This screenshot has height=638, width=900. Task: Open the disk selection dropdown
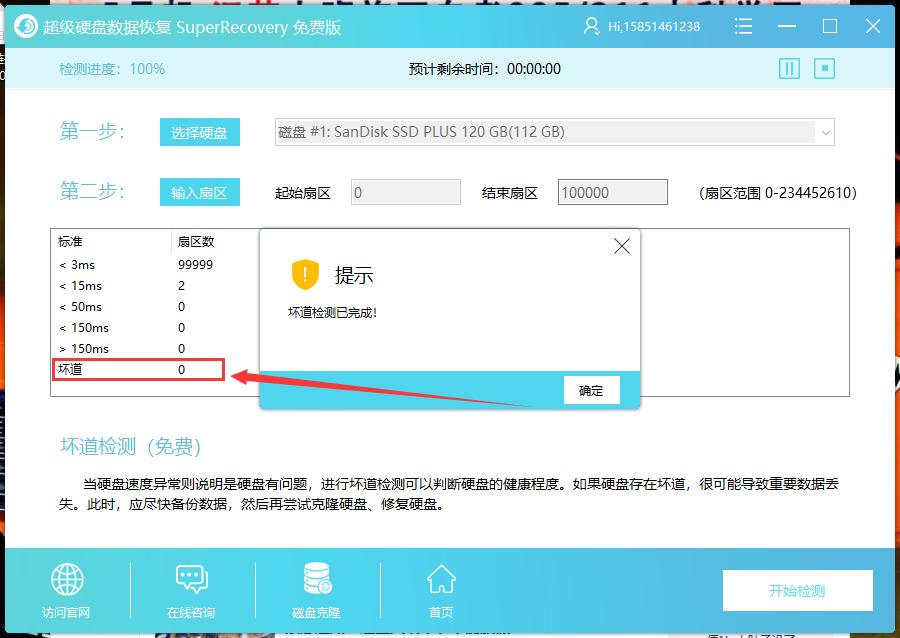(822, 131)
